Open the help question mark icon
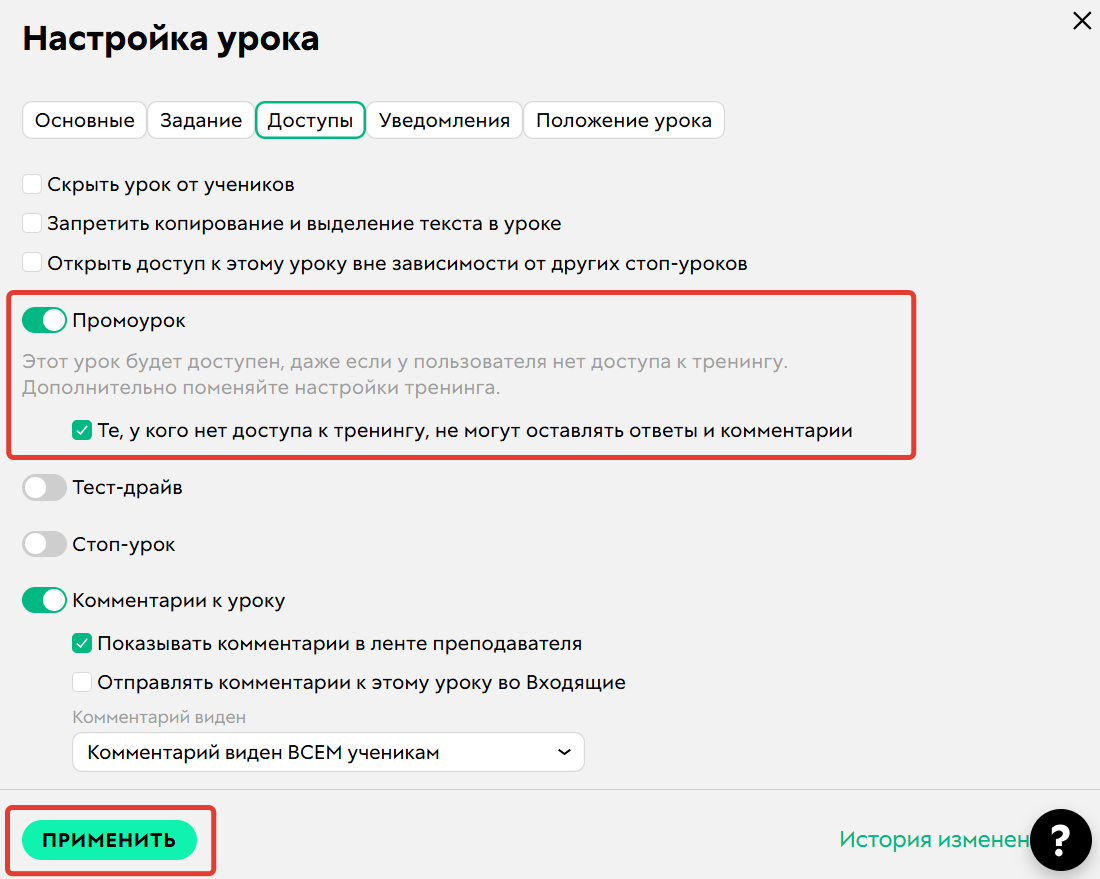The height and width of the screenshot is (879, 1100). [1060, 840]
